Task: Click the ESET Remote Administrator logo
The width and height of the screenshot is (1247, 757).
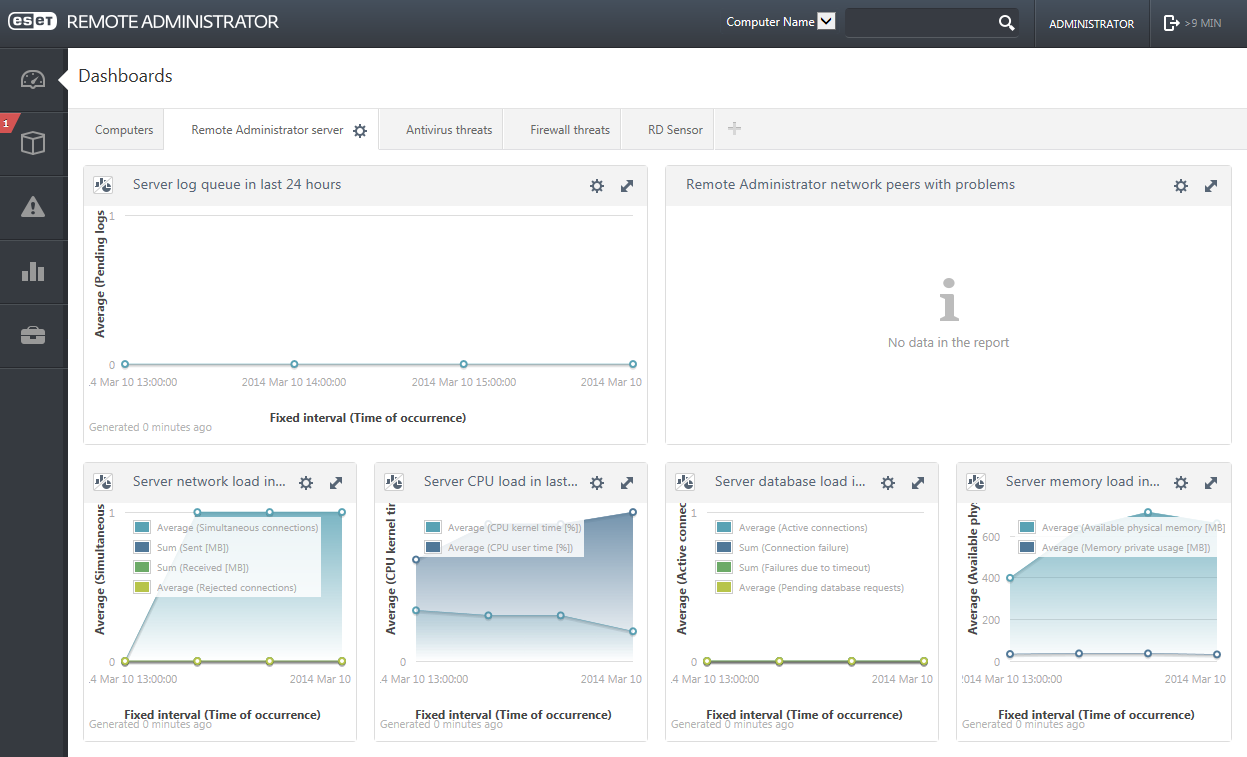Action: tap(144, 22)
